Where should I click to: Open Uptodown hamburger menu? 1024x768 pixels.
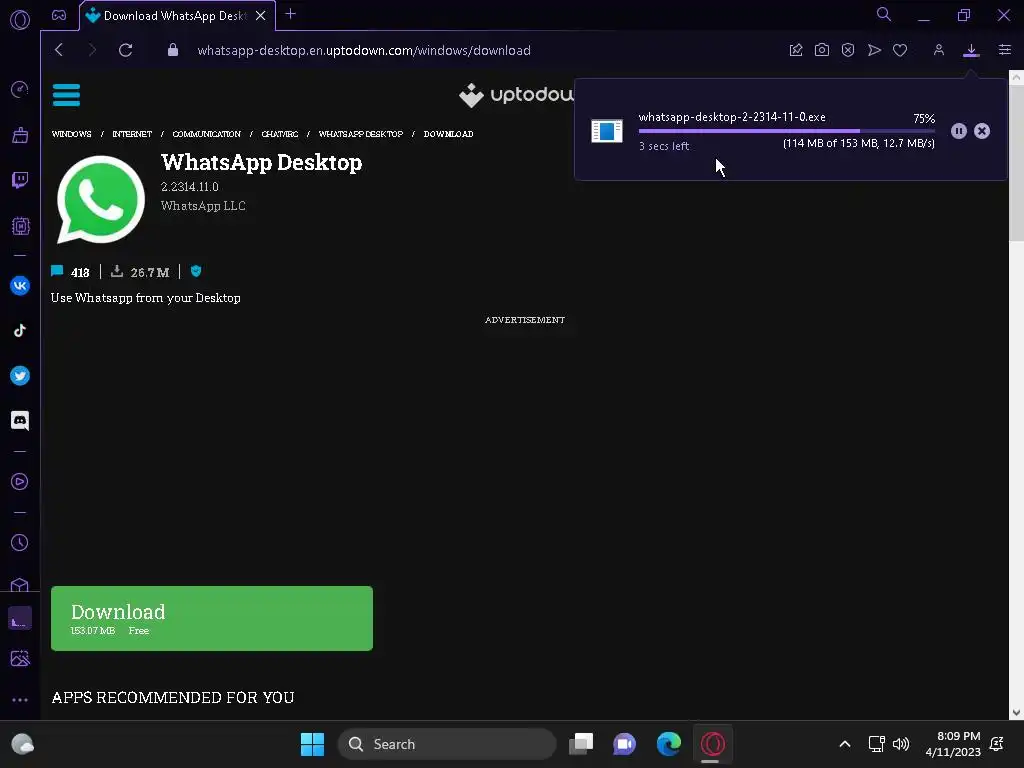click(66, 95)
